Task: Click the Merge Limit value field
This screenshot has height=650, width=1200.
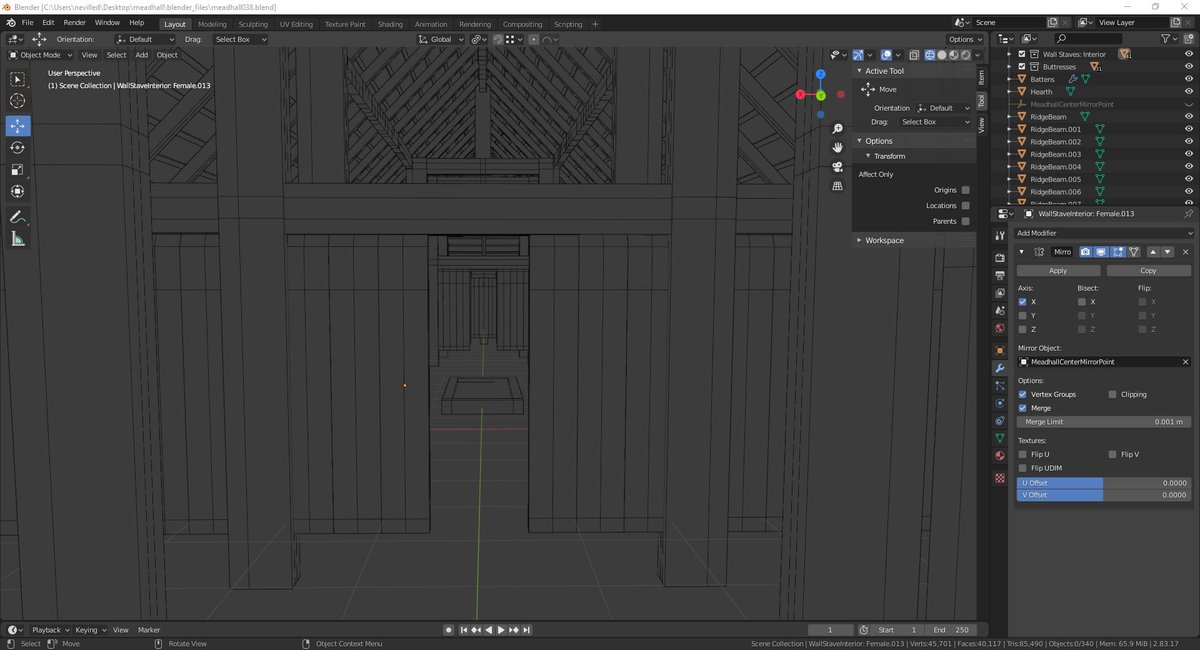Action: 1104,422
